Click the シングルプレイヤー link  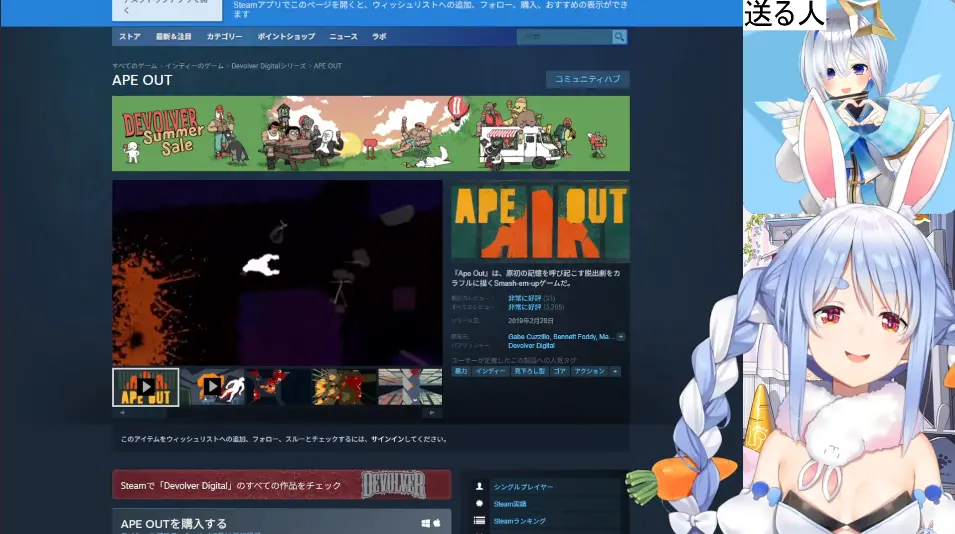click(523, 487)
